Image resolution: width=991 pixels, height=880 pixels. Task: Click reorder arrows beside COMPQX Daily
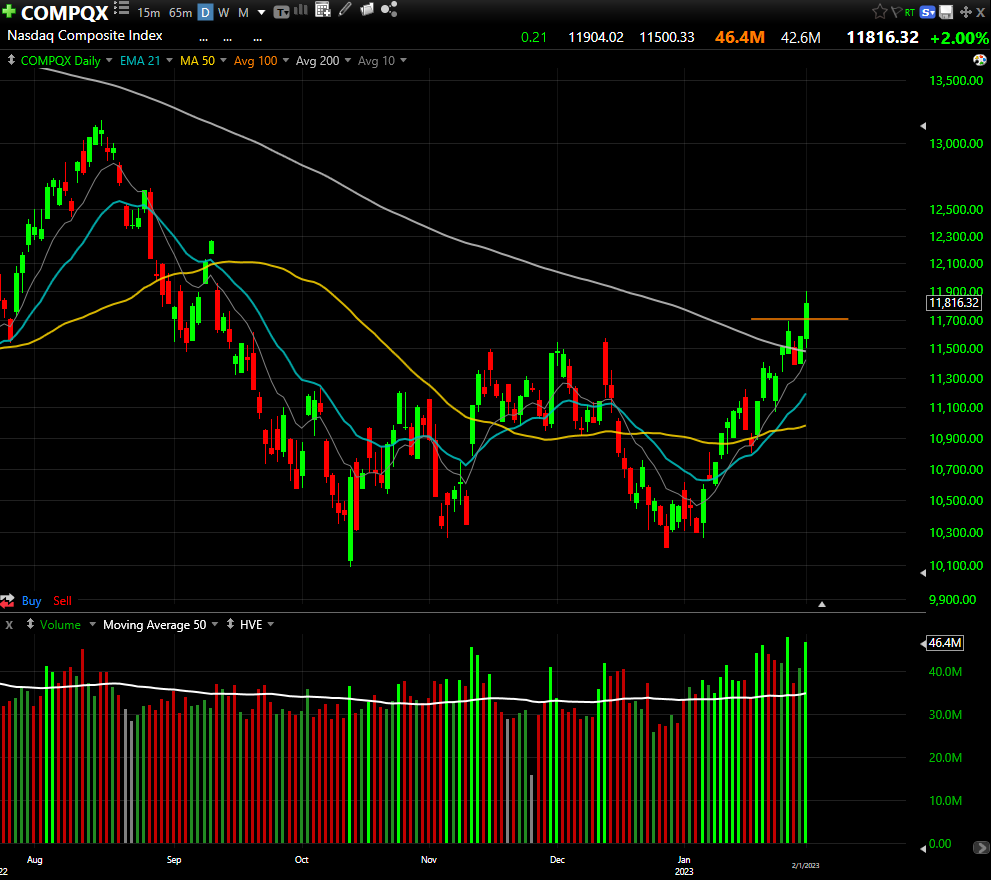(11, 60)
